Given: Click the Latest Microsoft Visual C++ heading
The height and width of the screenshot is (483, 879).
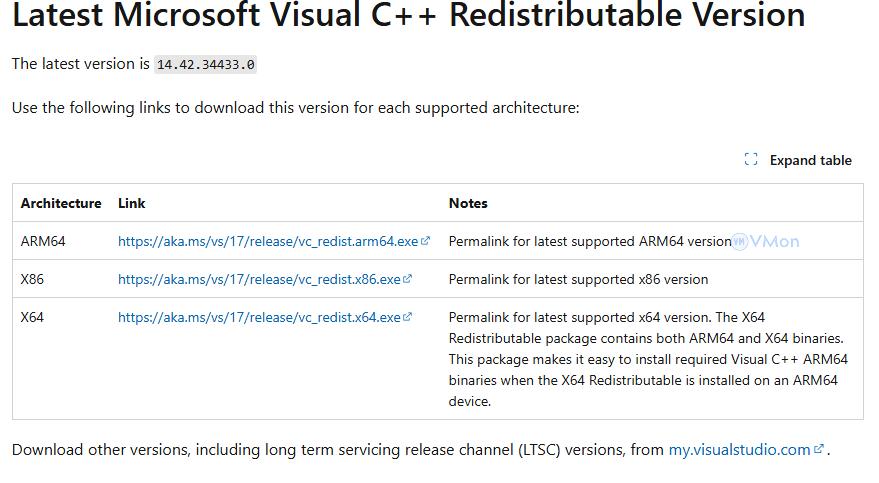Looking at the screenshot, I should [408, 15].
